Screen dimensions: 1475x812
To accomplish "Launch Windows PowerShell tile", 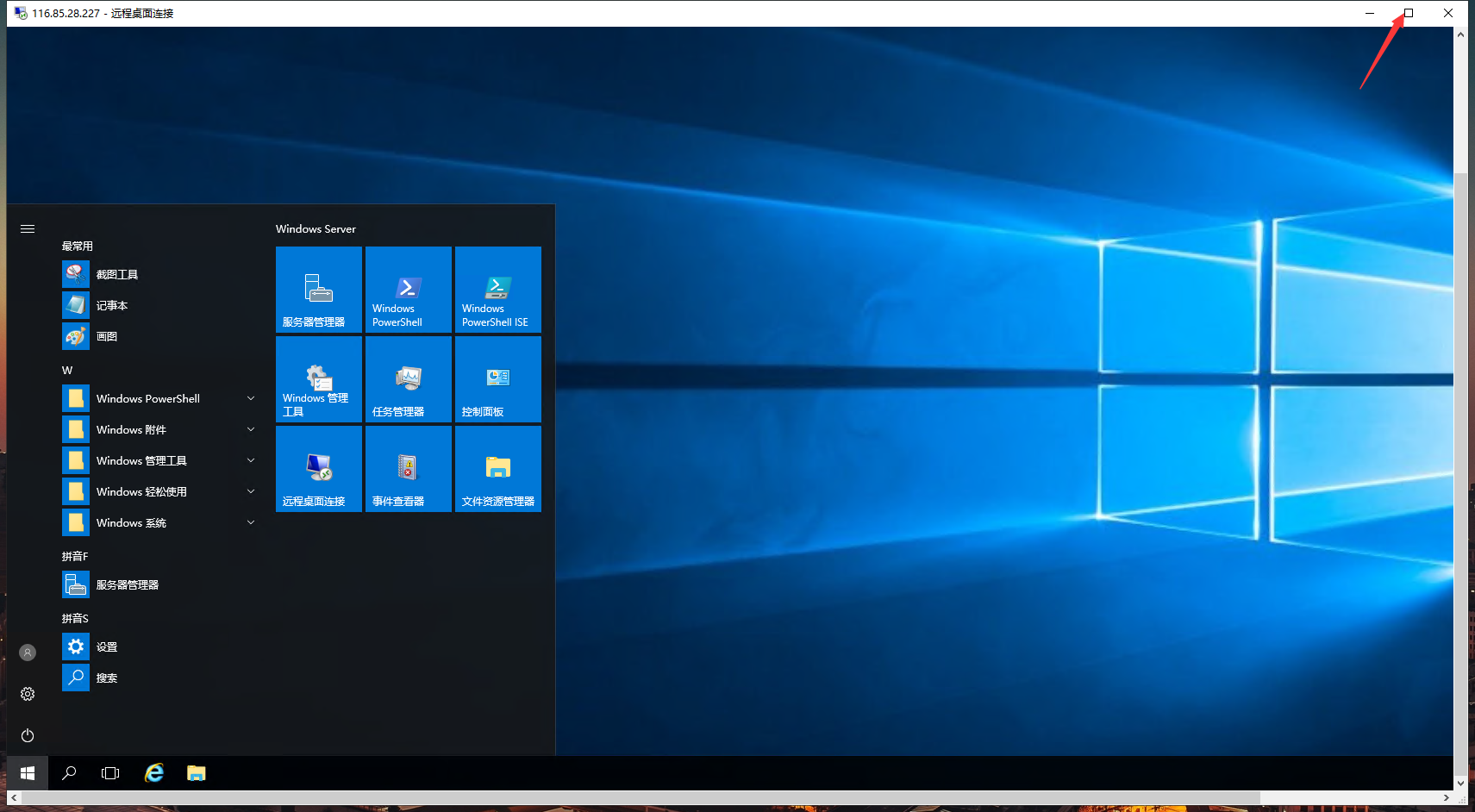I will [x=409, y=290].
